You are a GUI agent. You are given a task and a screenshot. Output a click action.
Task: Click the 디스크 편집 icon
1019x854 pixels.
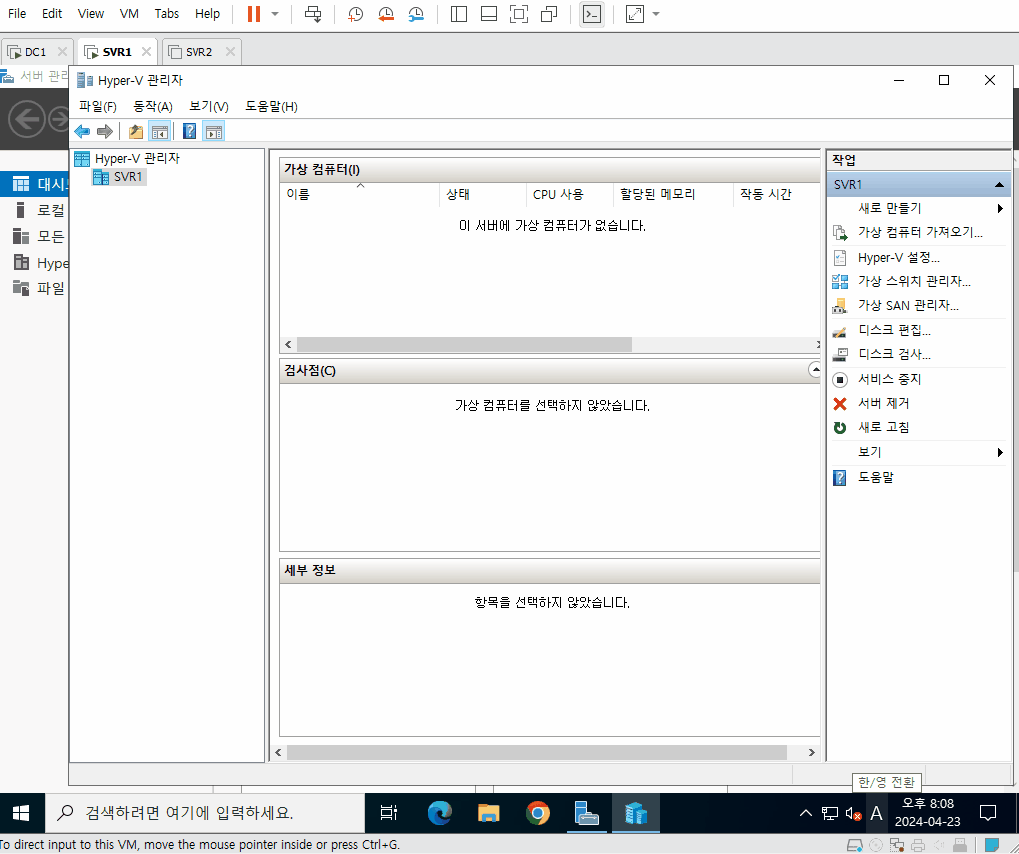840,331
